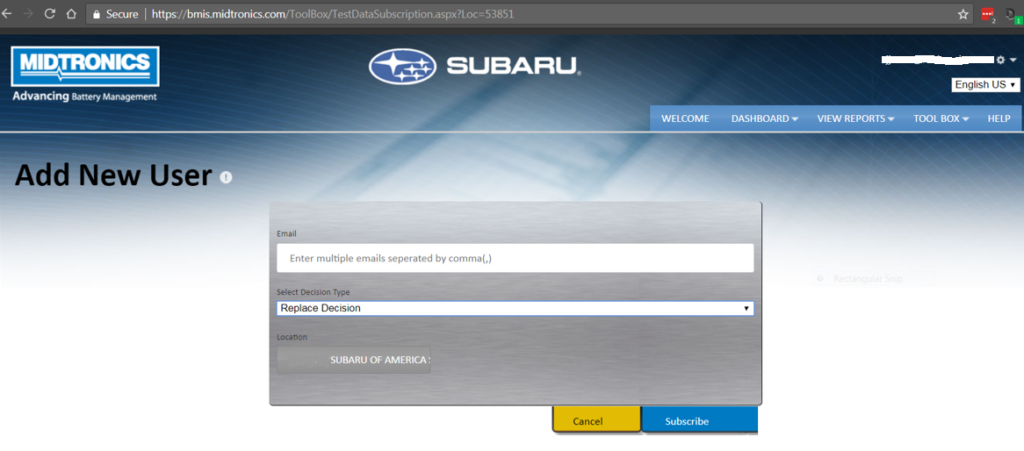Click the info icon beside Add New User

[226, 177]
